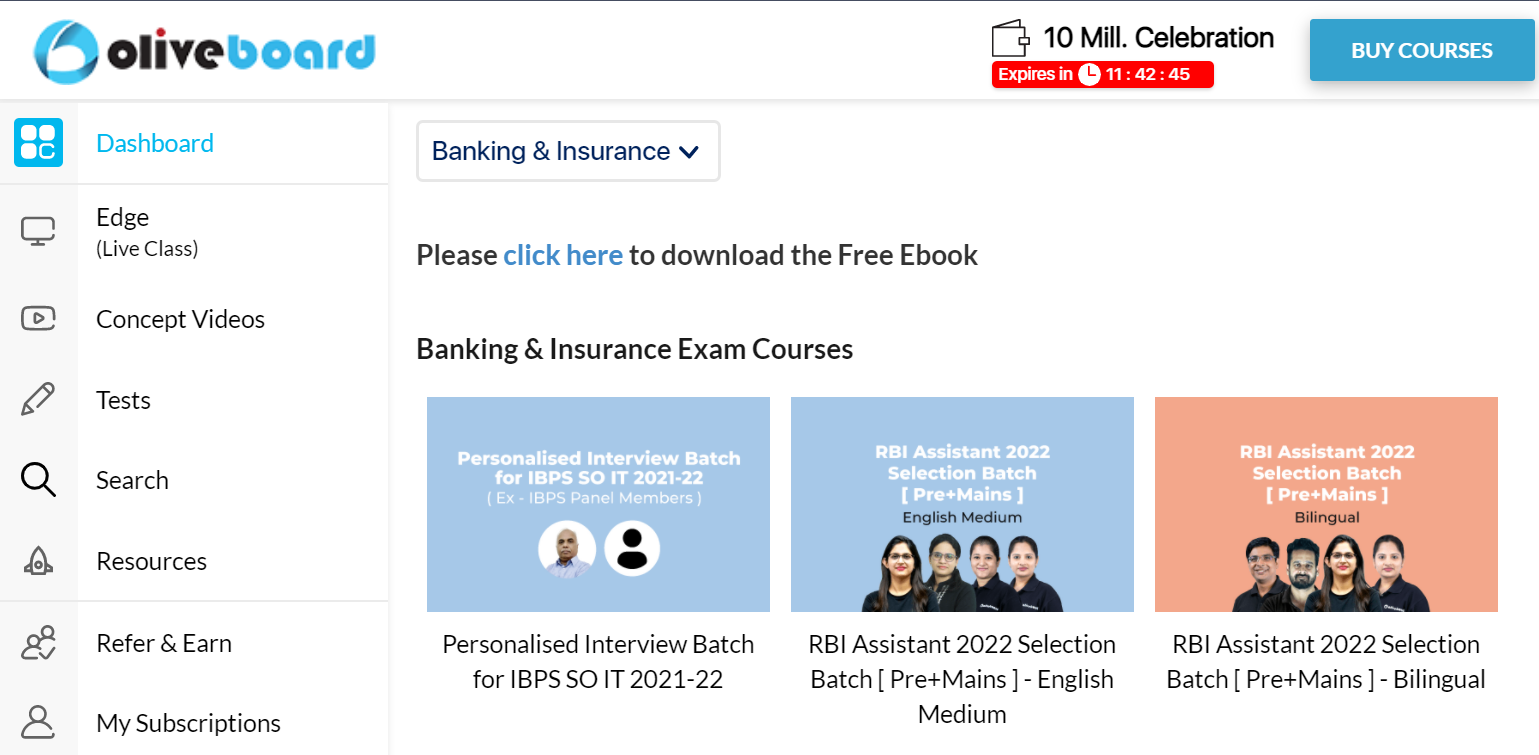Open the Refer & Earn people icon
The width and height of the screenshot is (1539, 755).
[x=38, y=643]
